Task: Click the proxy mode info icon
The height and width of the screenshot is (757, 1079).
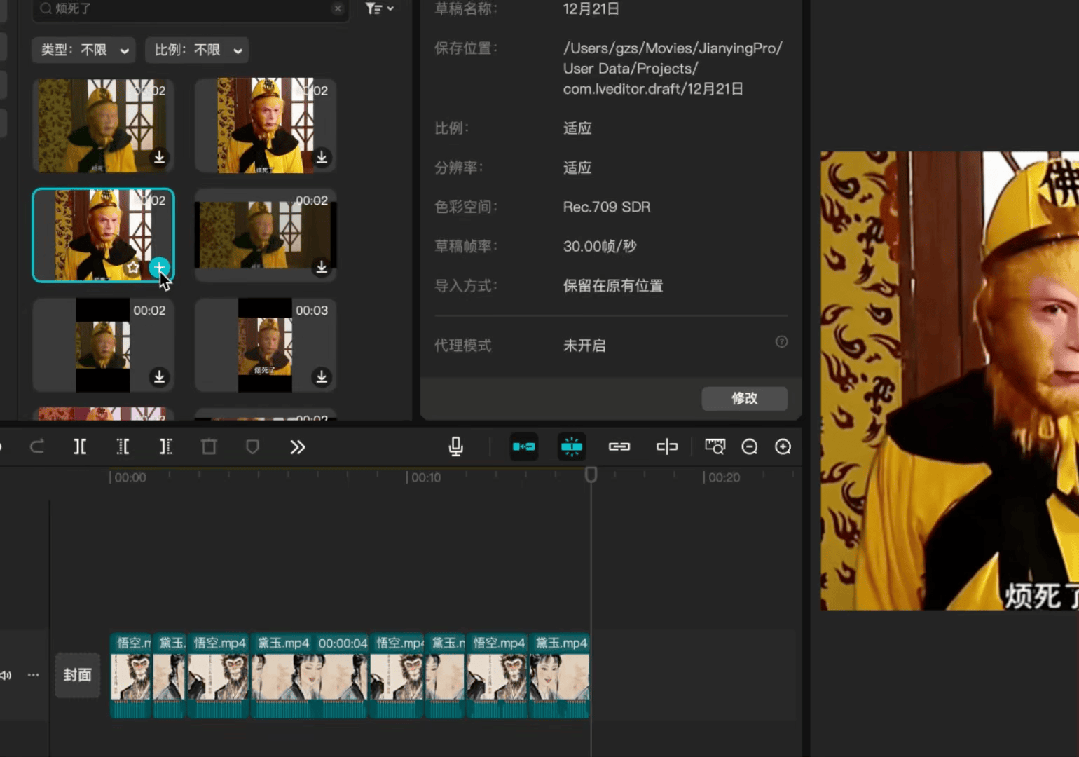Action: click(x=782, y=342)
